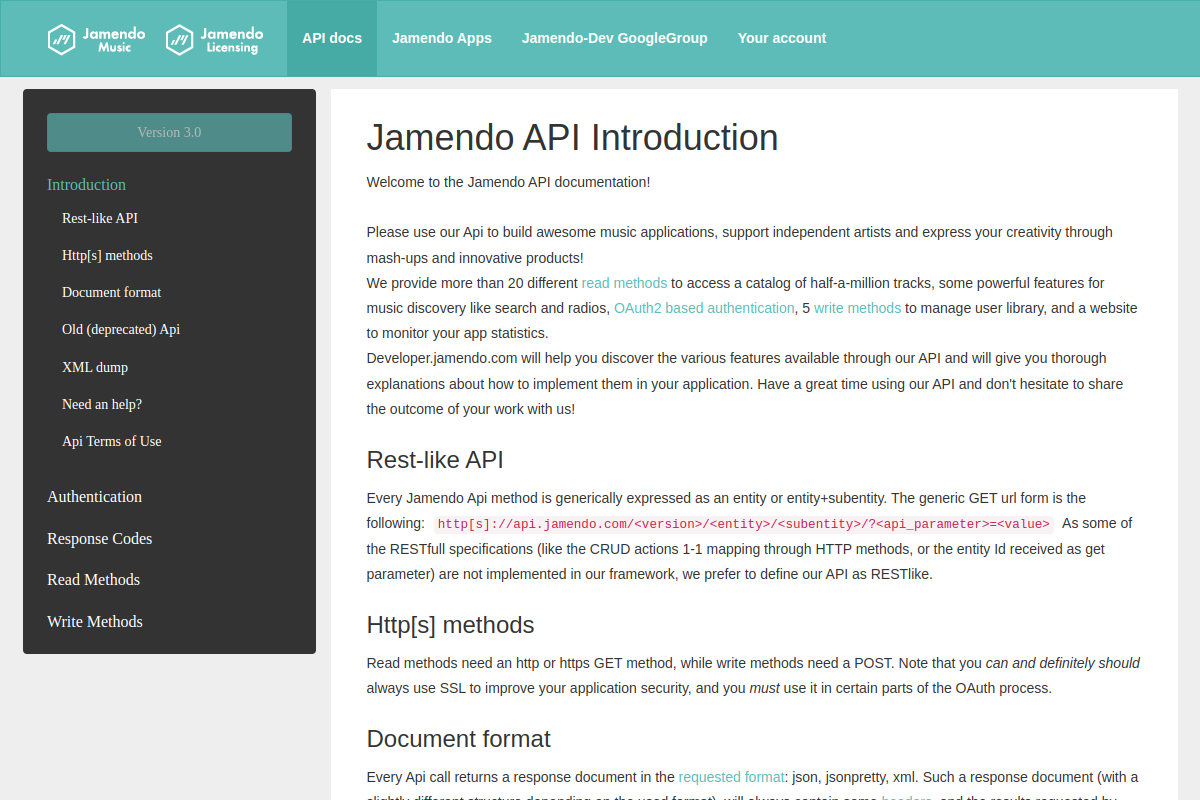Screen dimensions: 1200x800
Task: Open the Jamendo Music logo link
Action: [96, 39]
